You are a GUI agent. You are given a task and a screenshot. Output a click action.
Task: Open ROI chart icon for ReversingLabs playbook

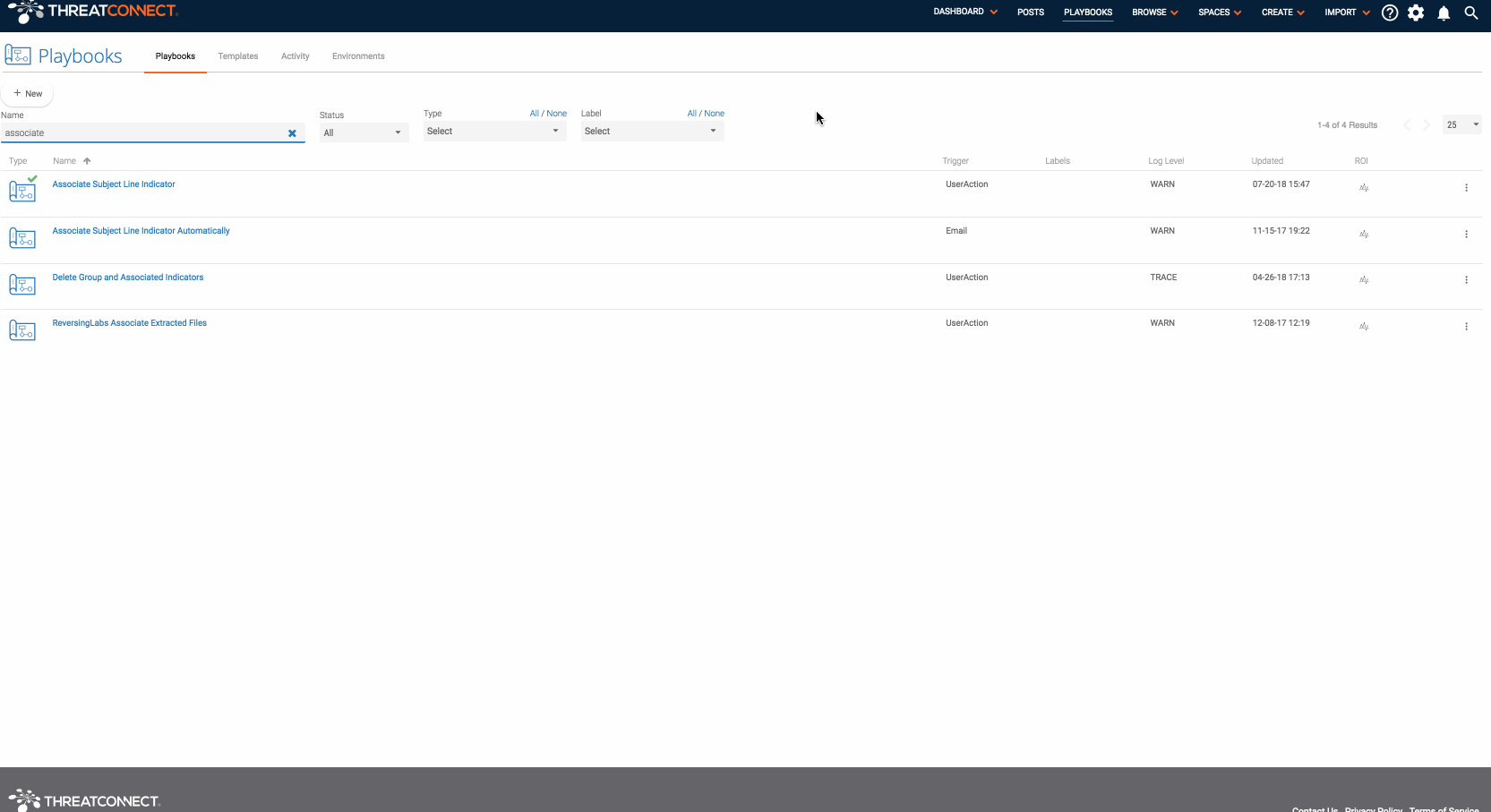(x=1364, y=327)
